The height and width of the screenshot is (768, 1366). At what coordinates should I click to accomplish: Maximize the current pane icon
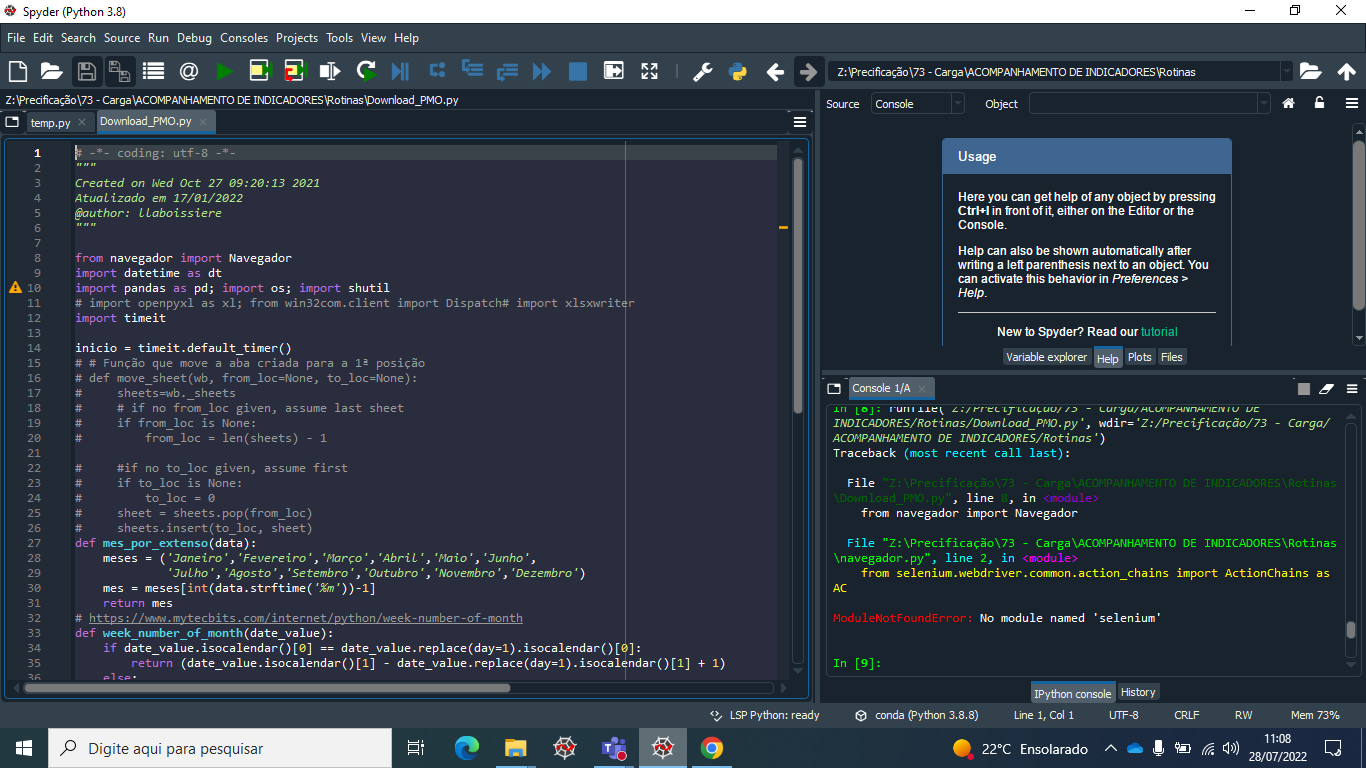(649, 71)
